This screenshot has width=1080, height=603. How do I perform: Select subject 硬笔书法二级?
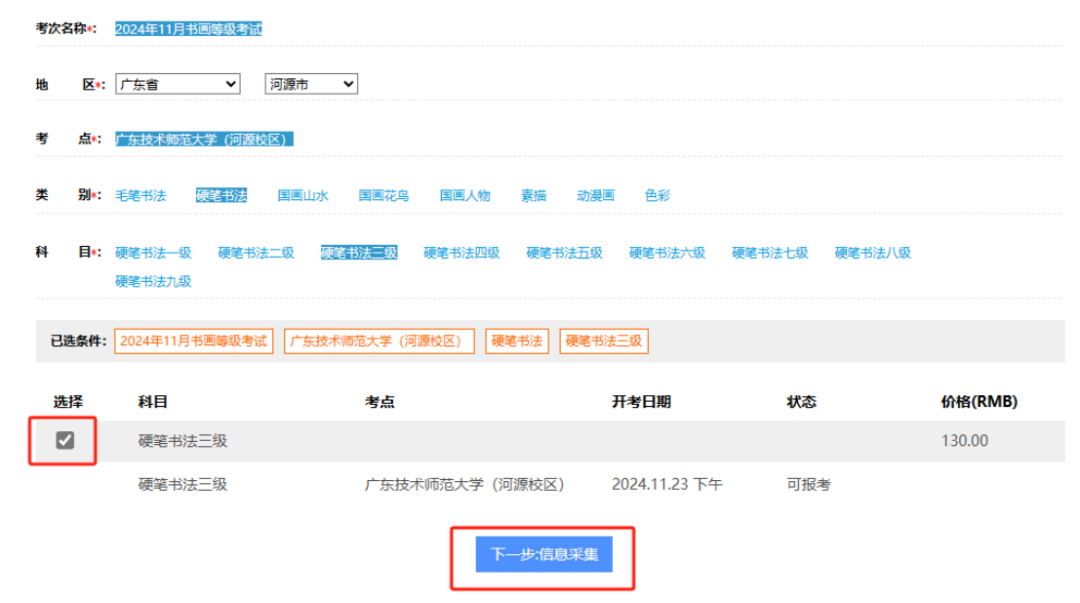coord(256,253)
